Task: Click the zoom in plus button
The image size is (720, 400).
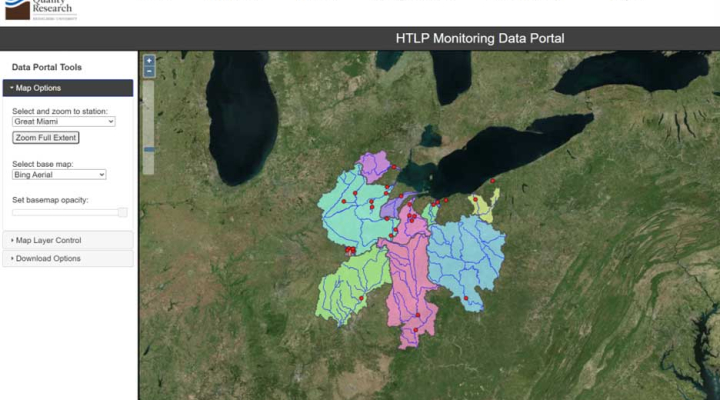Action: point(149,60)
